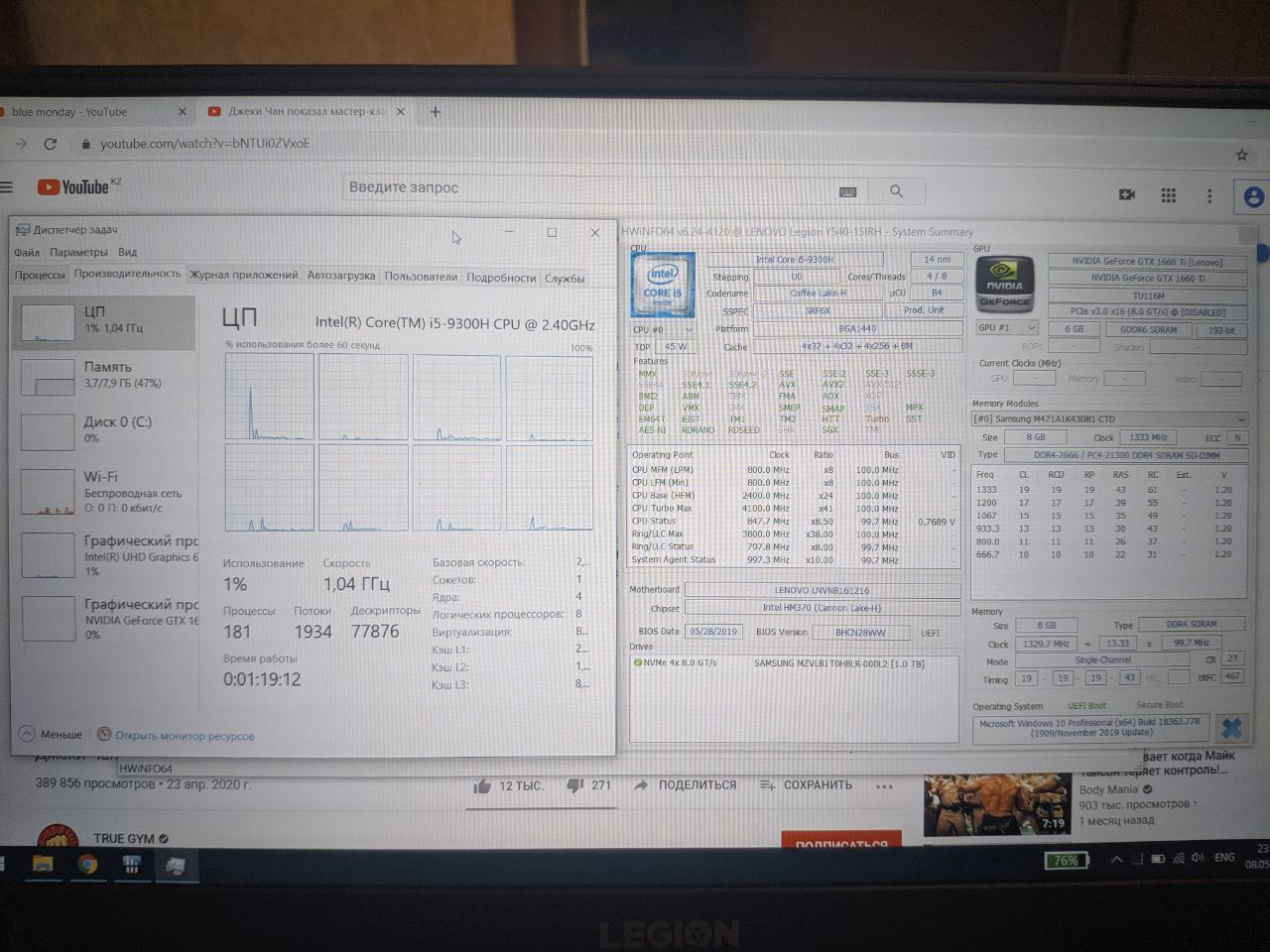Screen dimensions: 1270x952
Task: Collapse Task Manager with the Меньше chevron
Action: click(x=27, y=734)
